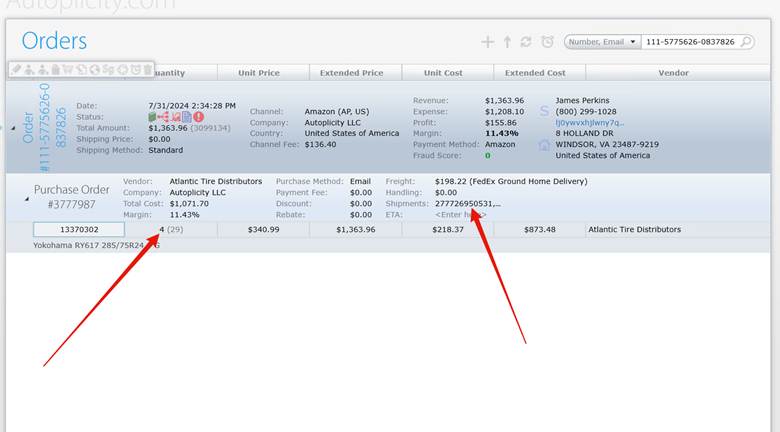Click the blue document status icon
The width and height of the screenshot is (780, 432).
[187, 117]
